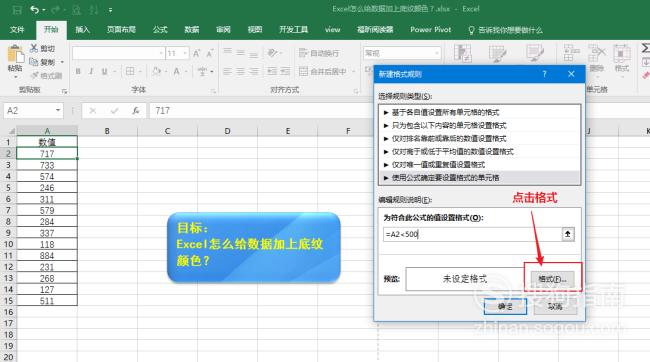Open the number format dropdown (常规)

tap(436, 53)
